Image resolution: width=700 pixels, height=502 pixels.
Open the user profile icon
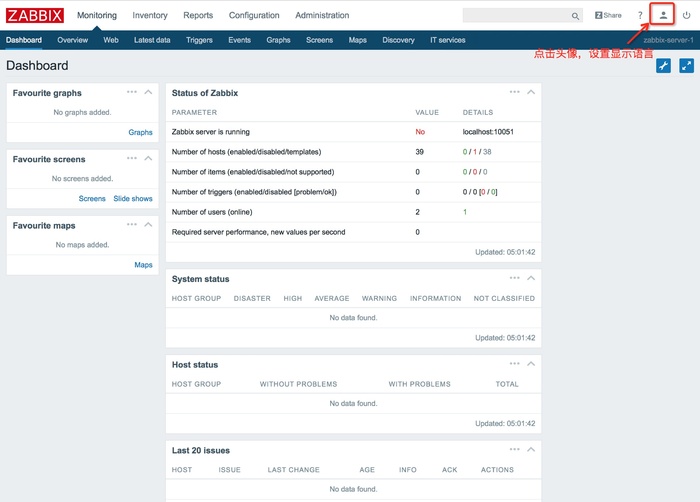pos(663,15)
